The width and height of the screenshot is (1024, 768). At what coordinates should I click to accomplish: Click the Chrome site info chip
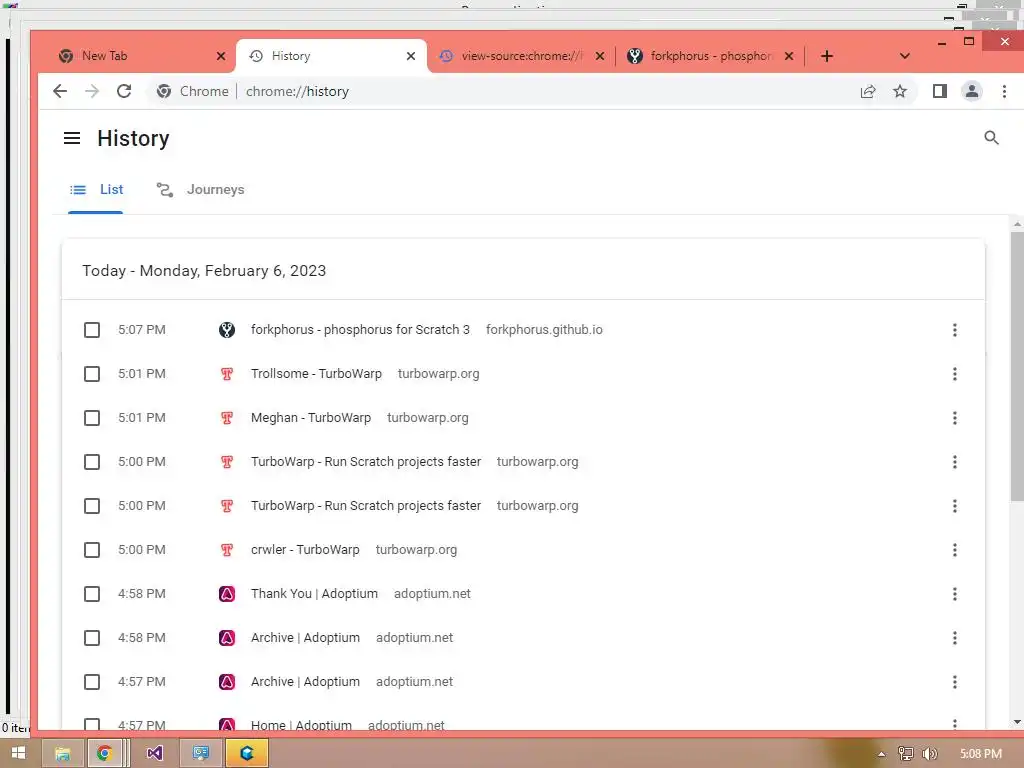[193, 91]
